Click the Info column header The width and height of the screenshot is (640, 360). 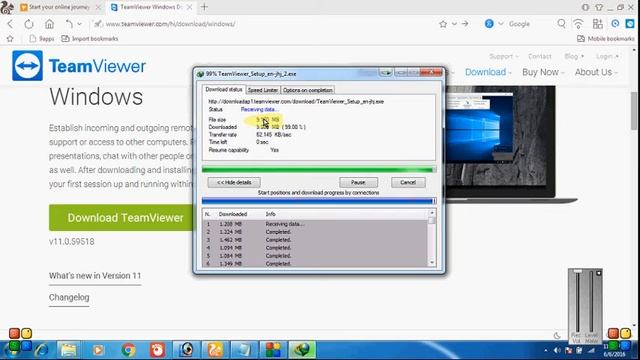pos(271,214)
